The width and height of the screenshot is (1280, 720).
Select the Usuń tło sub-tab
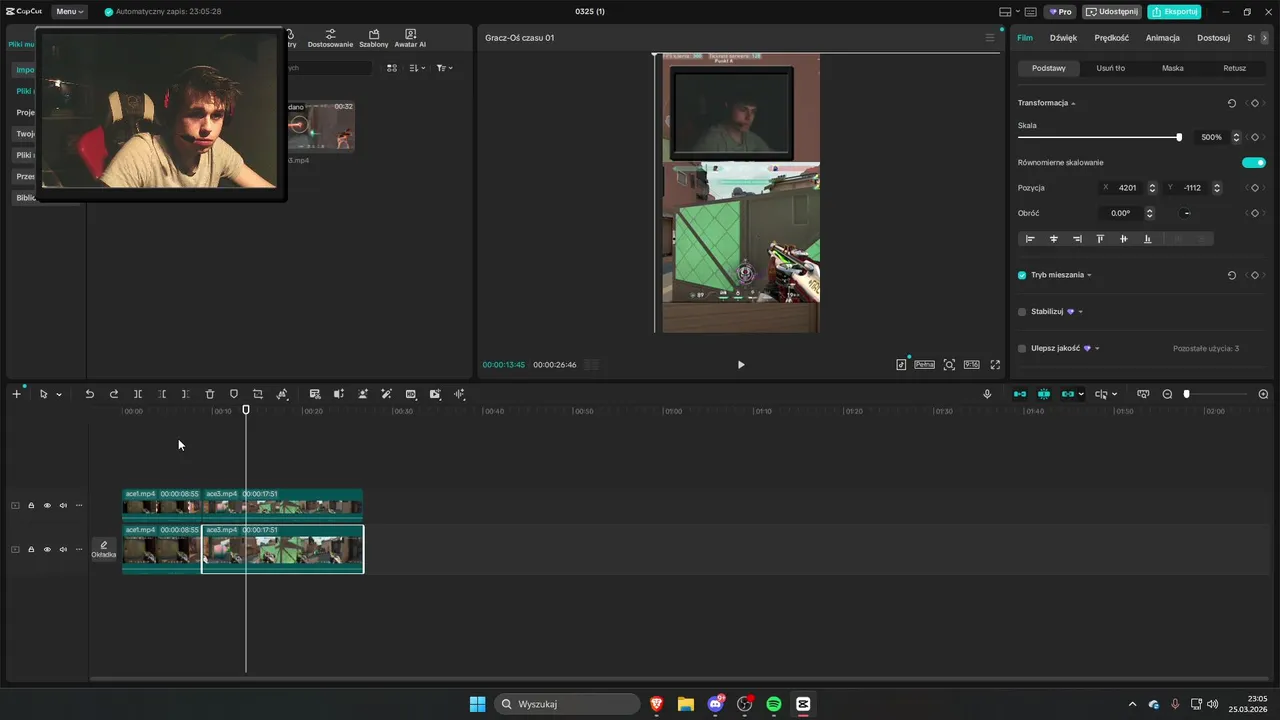pyautogui.click(x=1110, y=68)
